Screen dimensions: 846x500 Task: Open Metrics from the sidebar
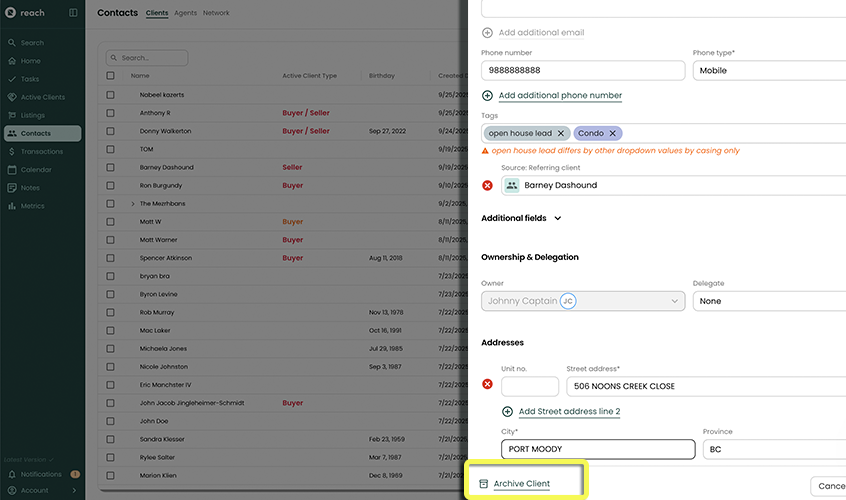(33, 206)
